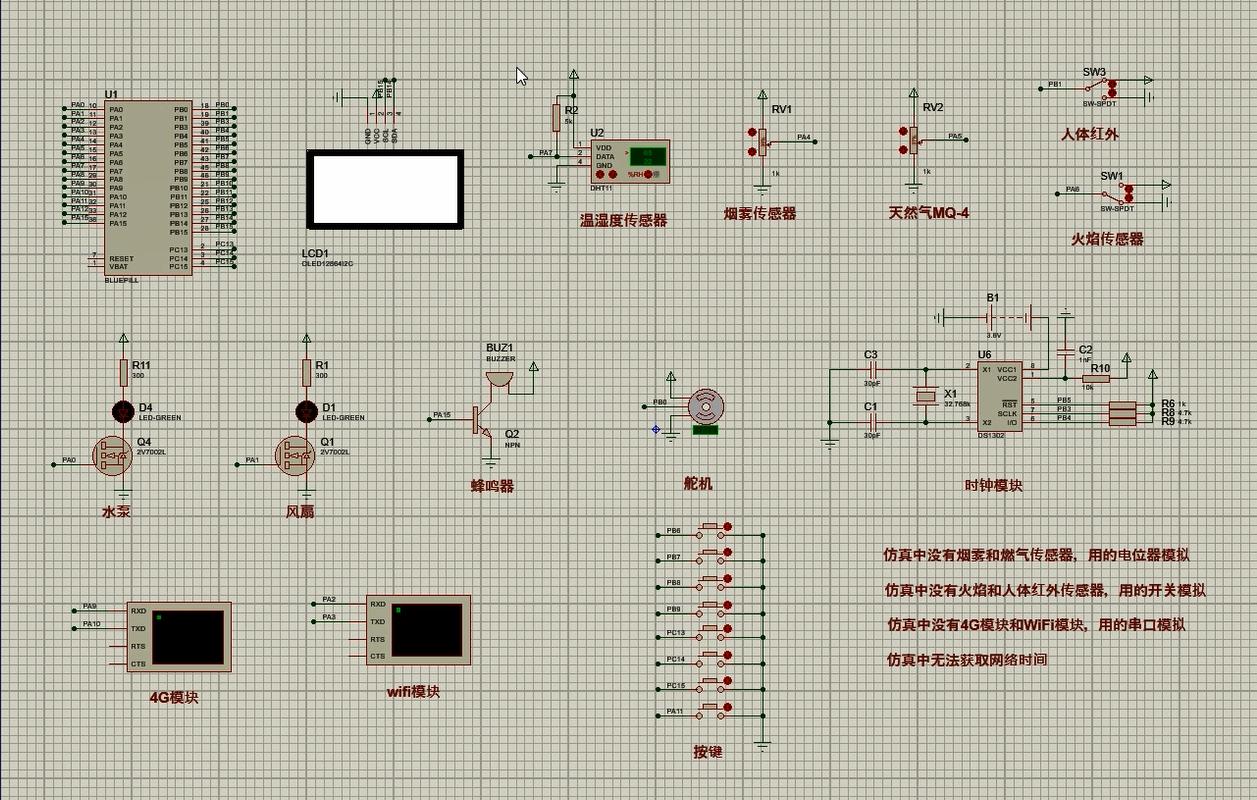The width and height of the screenshot is (1257, 800).
Task: Select the servo motor symbol
Action: coord(706,406)
